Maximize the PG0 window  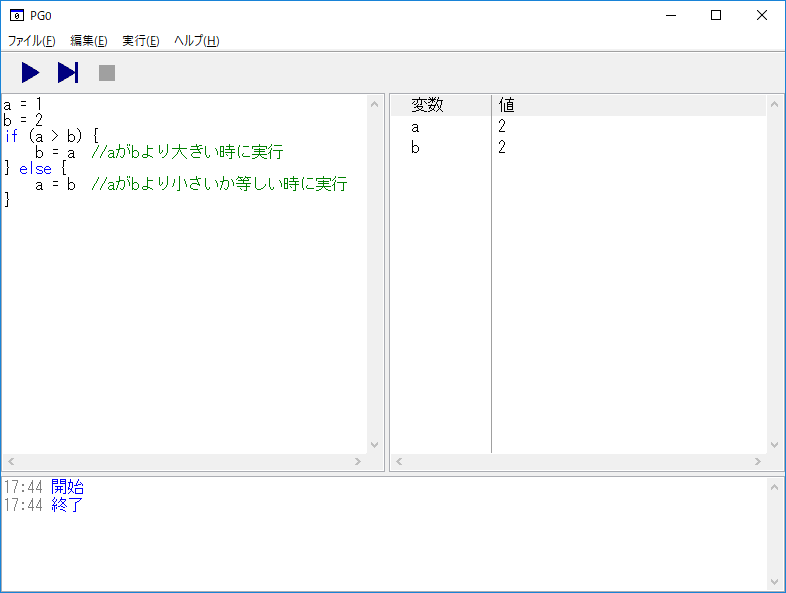tap(716, 16)
